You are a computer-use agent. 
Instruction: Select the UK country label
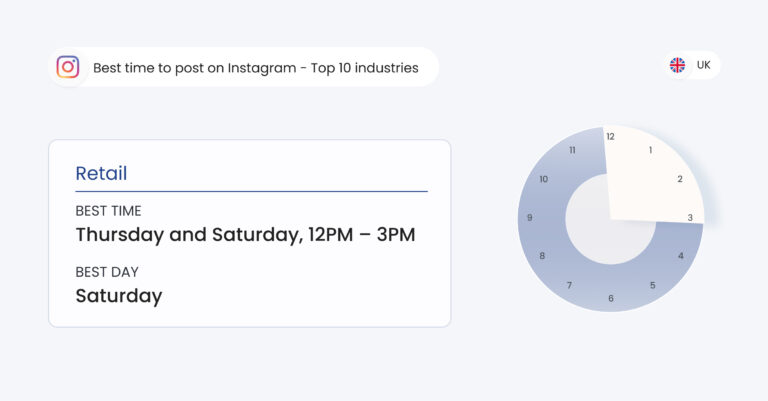pos(703,65)
